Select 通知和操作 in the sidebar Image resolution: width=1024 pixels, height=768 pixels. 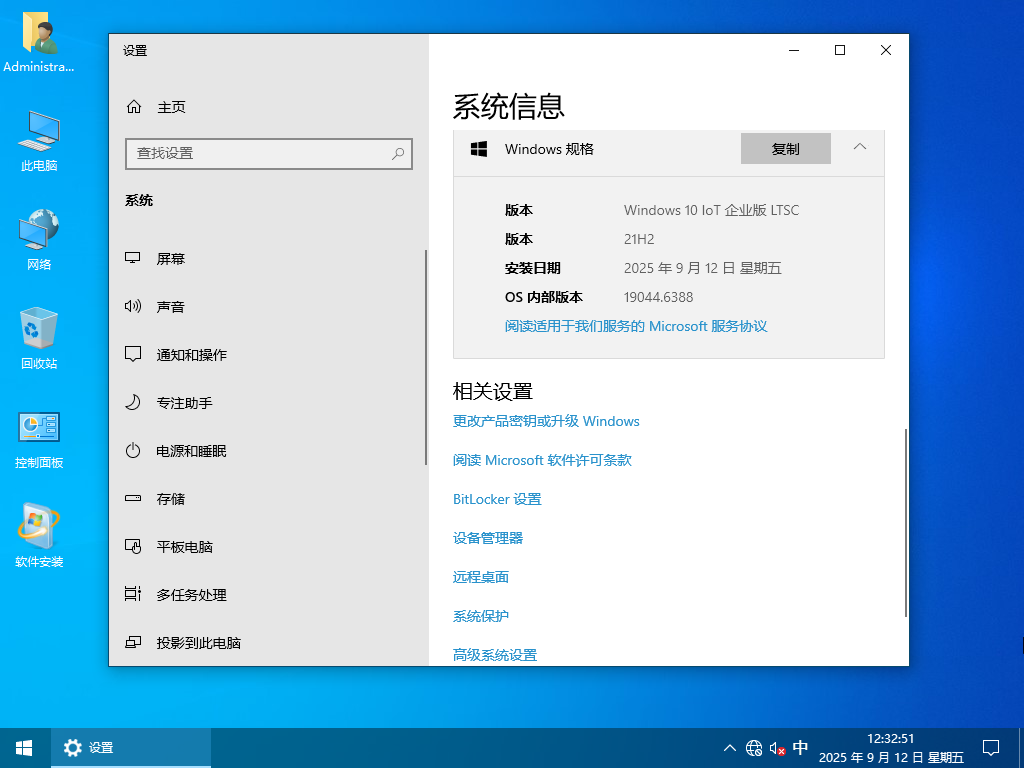(268, 355)
